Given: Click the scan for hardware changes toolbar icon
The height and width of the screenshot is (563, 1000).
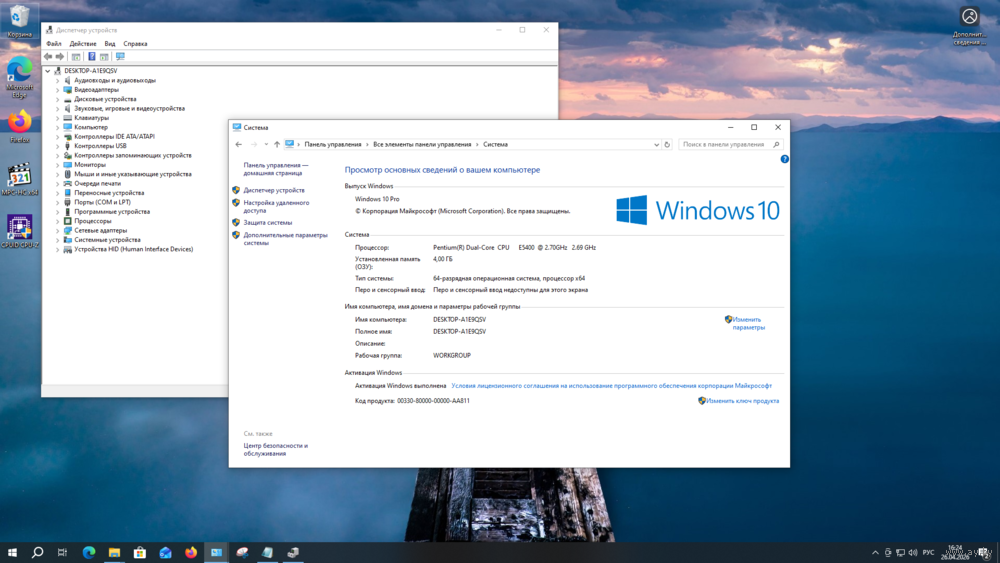Looking at the screenshot, I should pyautogui.click(x=120, y=57).
